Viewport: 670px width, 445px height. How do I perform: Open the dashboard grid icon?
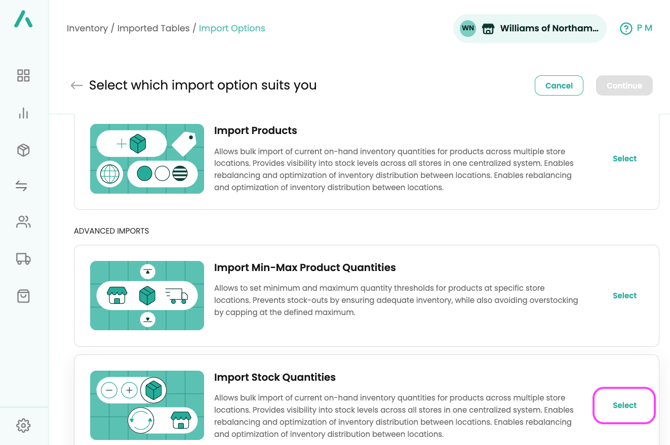pos(23,75)
